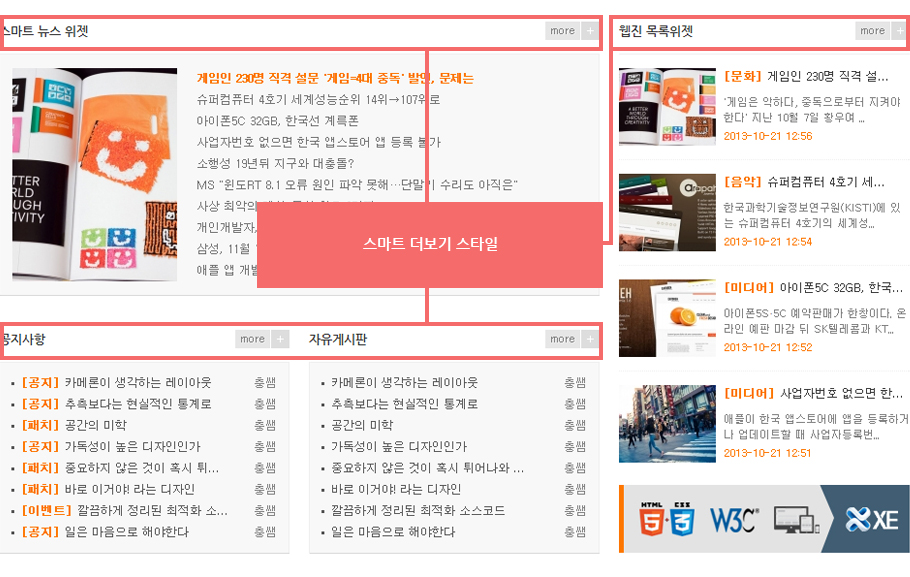Open '소행성 19년뒤 지구와 대충돌?' news link
Image resolution: width=910 pixels, height=577 pixels.
coord(275,164)
